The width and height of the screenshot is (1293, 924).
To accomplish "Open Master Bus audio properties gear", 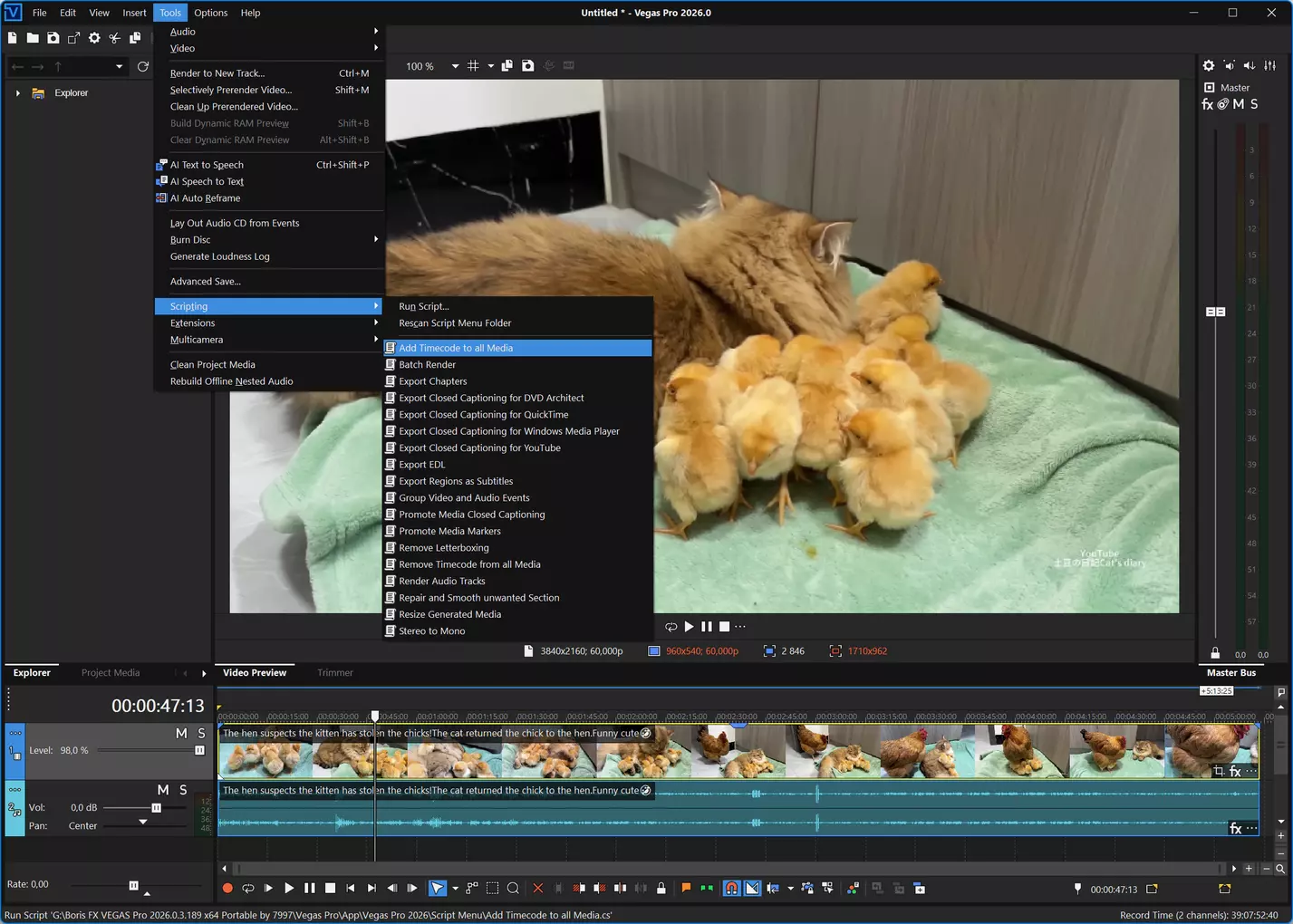I will click(x=1209, y=65).
